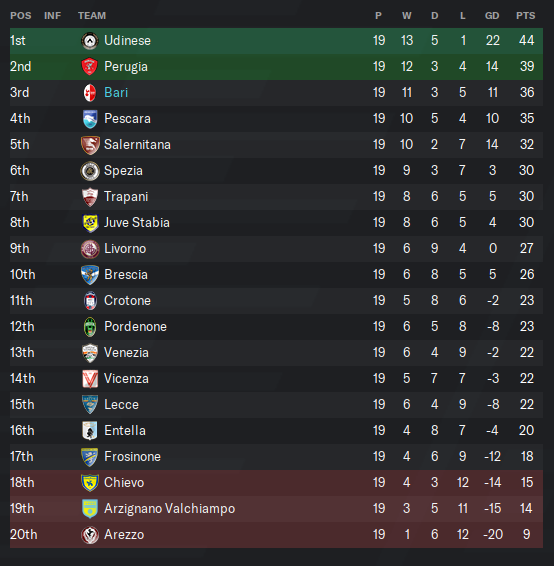Click the Vicenza red V badge
The width and height of the screenshot is (554, 566).
tap(90, 379)
